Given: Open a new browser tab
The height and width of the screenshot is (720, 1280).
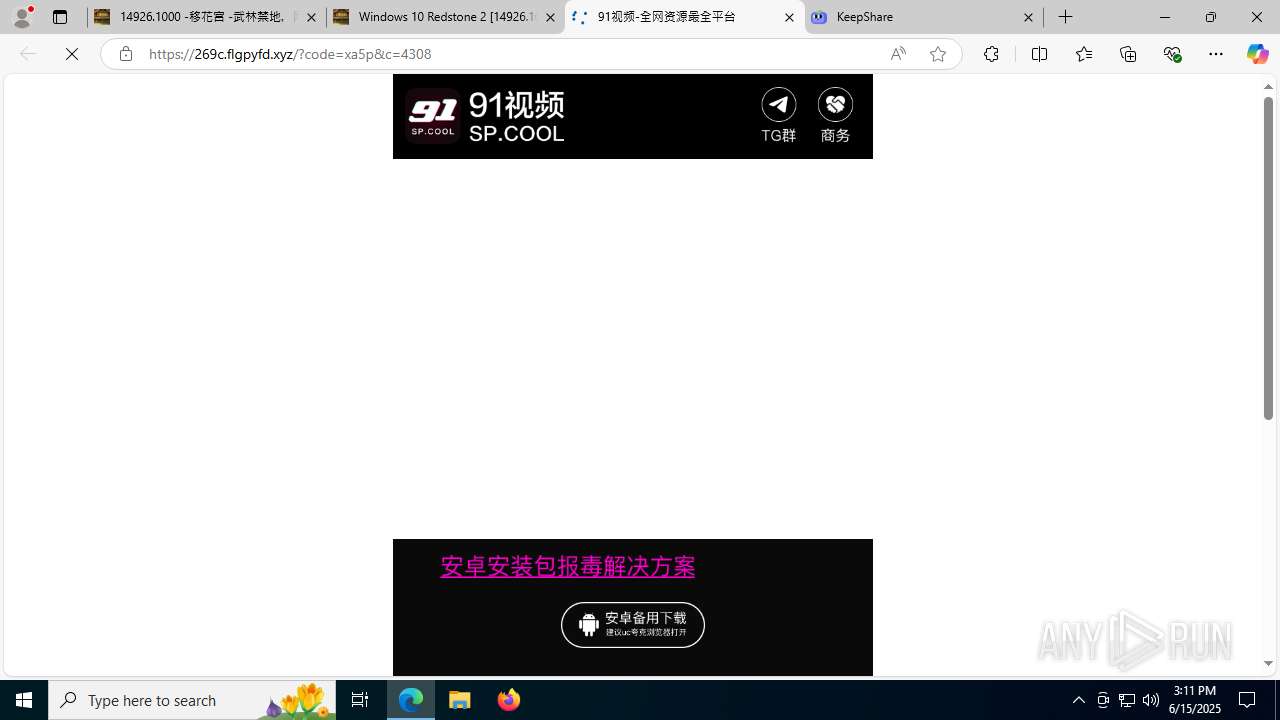Looking at the screenshot, I should tap(1066, 17).
